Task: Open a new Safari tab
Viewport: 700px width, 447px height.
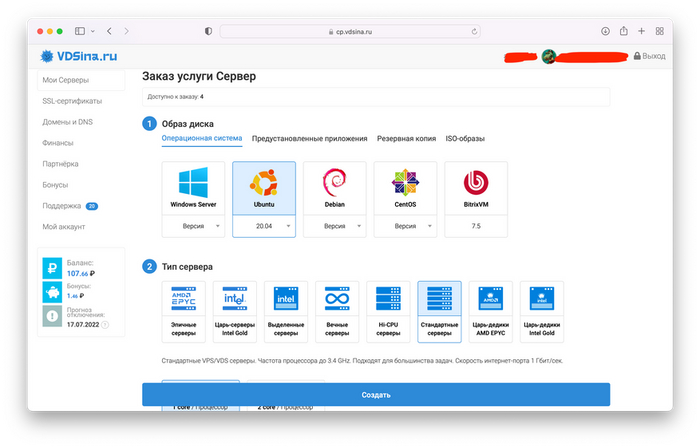Action: coord(642,31)
